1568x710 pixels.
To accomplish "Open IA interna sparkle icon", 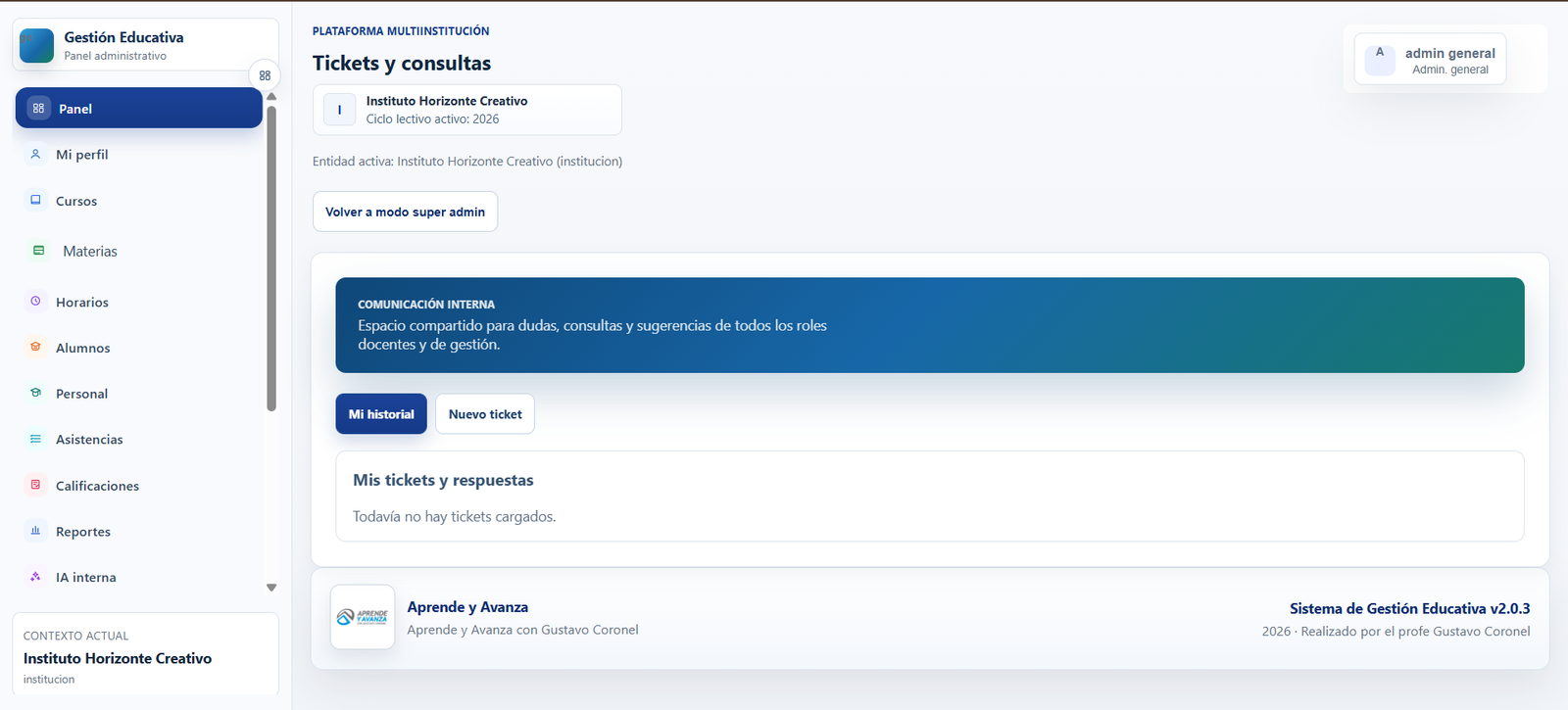I will click(x=35, y=577).
